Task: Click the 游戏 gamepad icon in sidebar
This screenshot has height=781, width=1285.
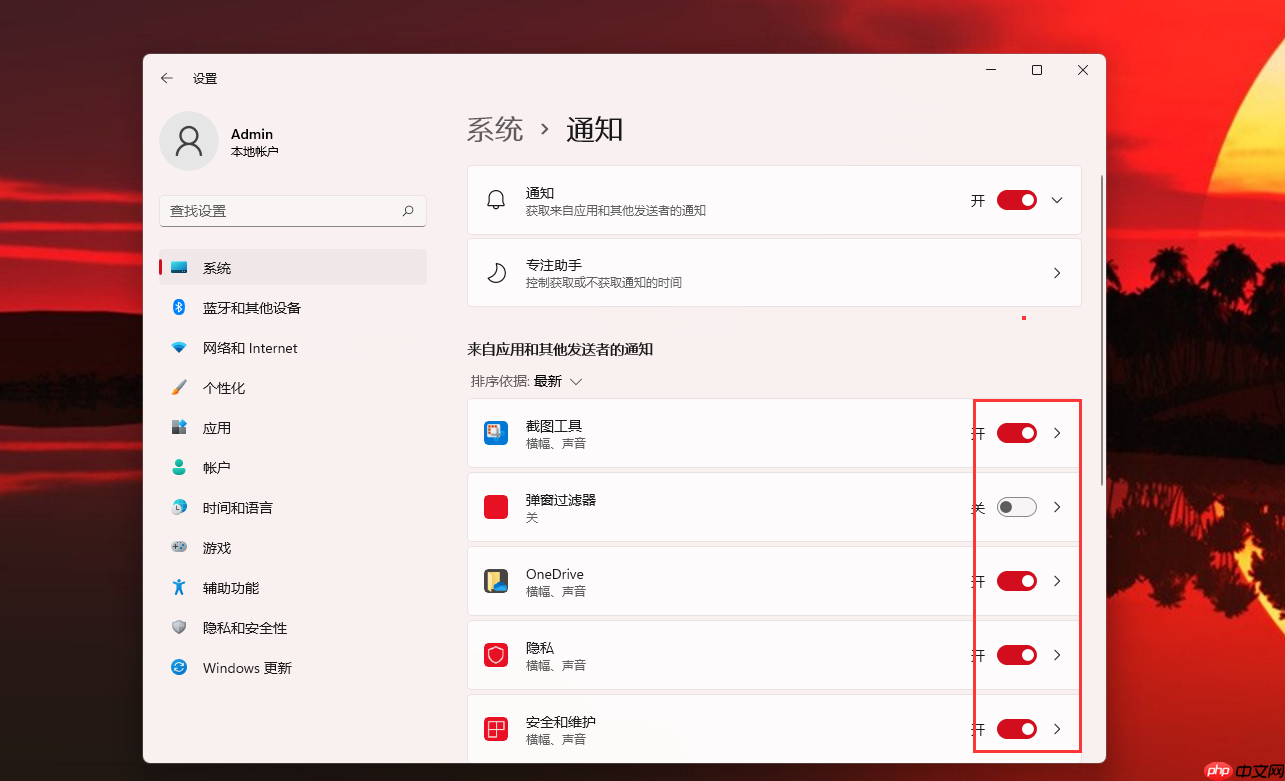Action: [x=179, y=548]
